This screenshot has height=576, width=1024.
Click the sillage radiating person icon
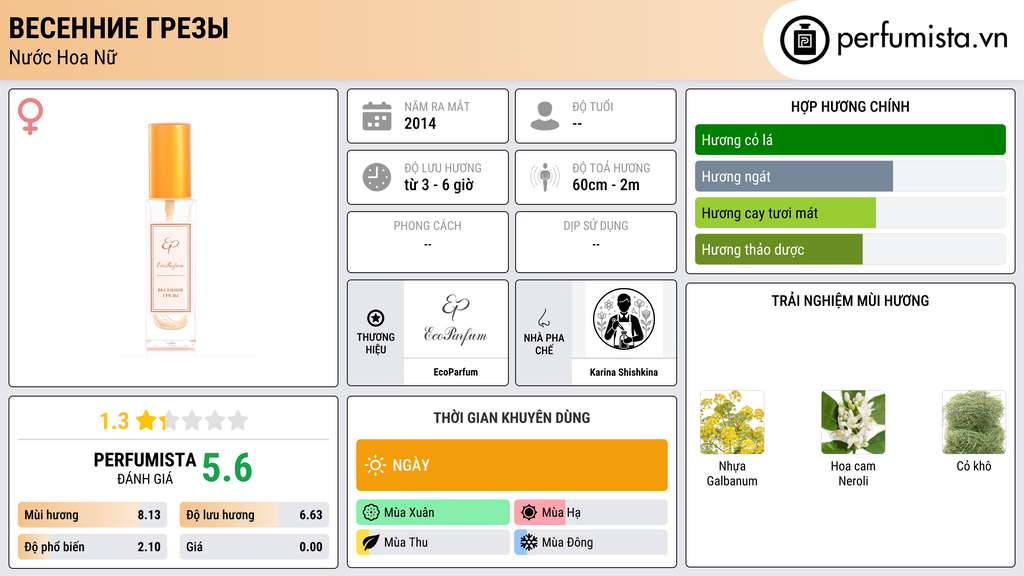(x=545, y=177)
